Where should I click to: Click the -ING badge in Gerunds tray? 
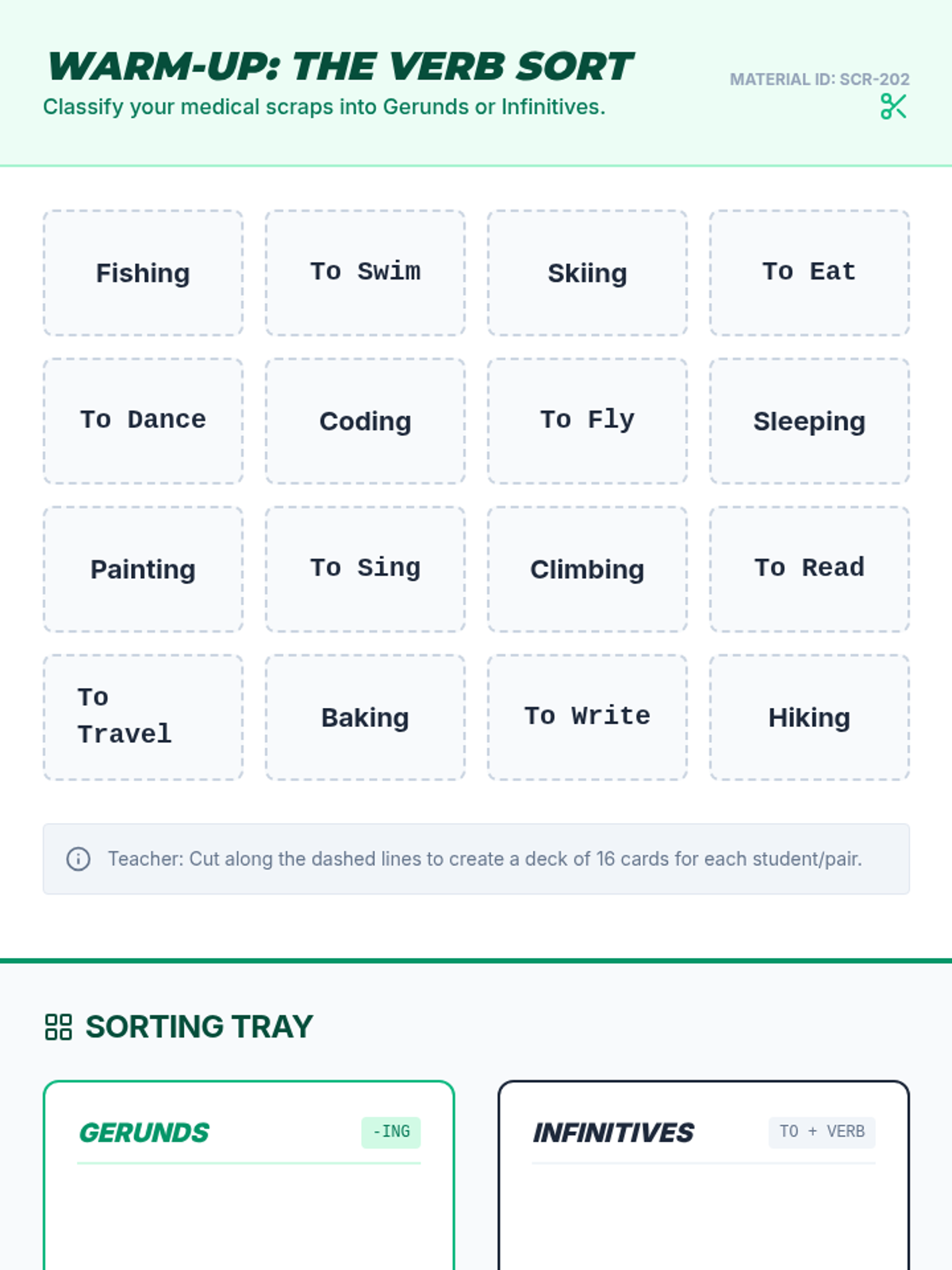[x=391, y=1132]
